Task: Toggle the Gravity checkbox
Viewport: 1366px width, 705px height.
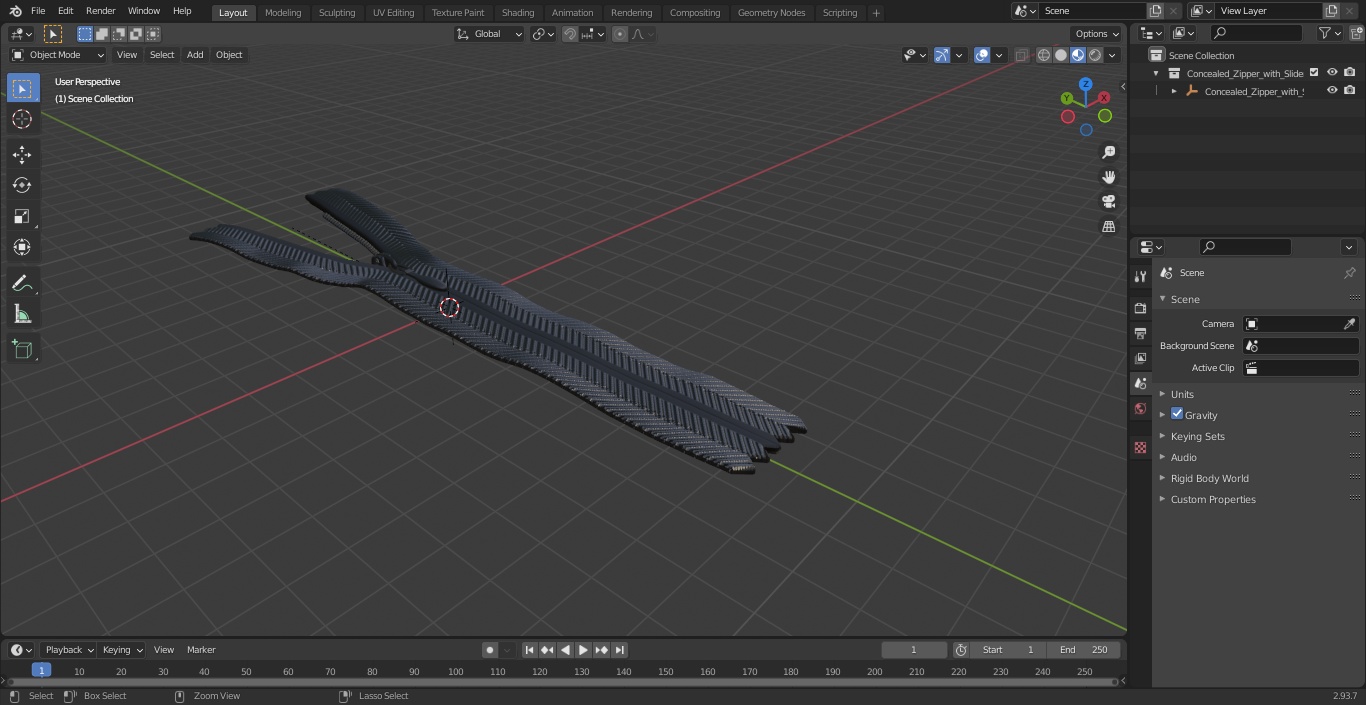Action: [1177, 414]
